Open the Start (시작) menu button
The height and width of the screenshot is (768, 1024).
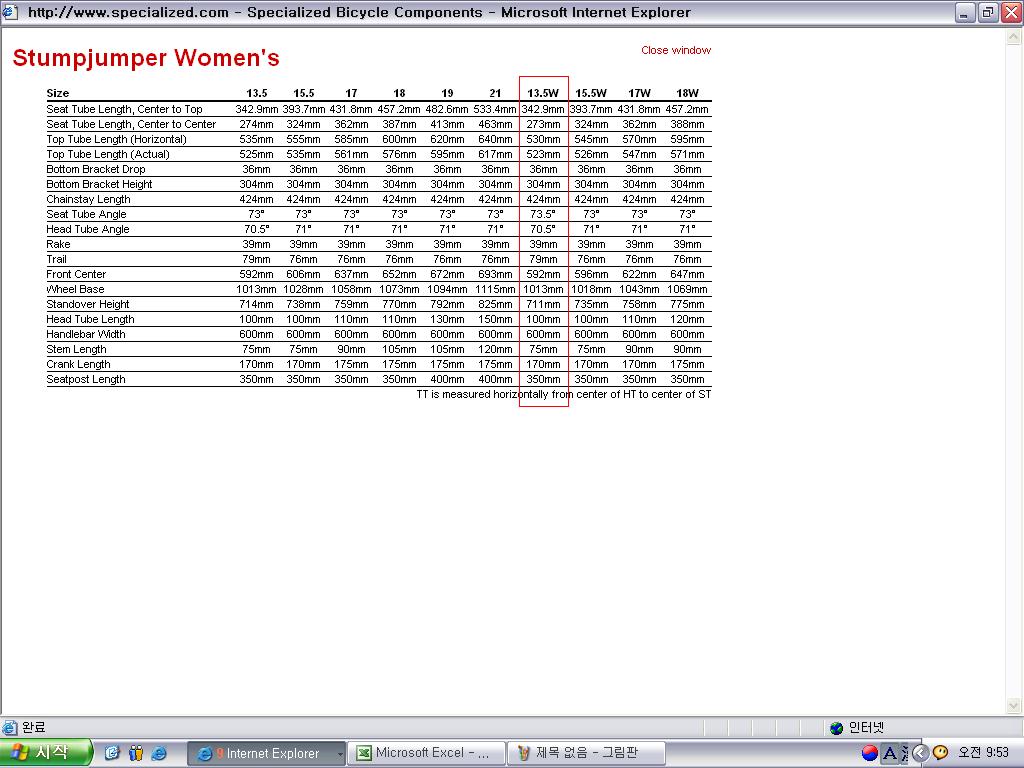click(46, 753)
